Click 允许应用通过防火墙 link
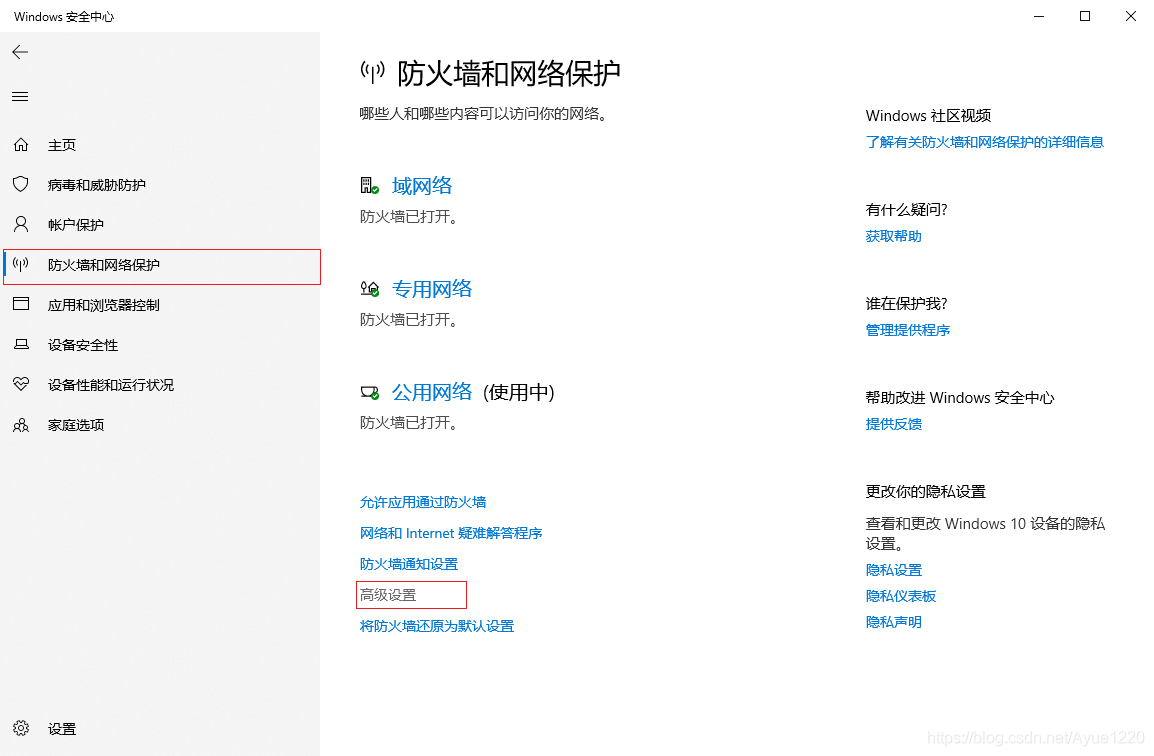 [x=423, y=502]
